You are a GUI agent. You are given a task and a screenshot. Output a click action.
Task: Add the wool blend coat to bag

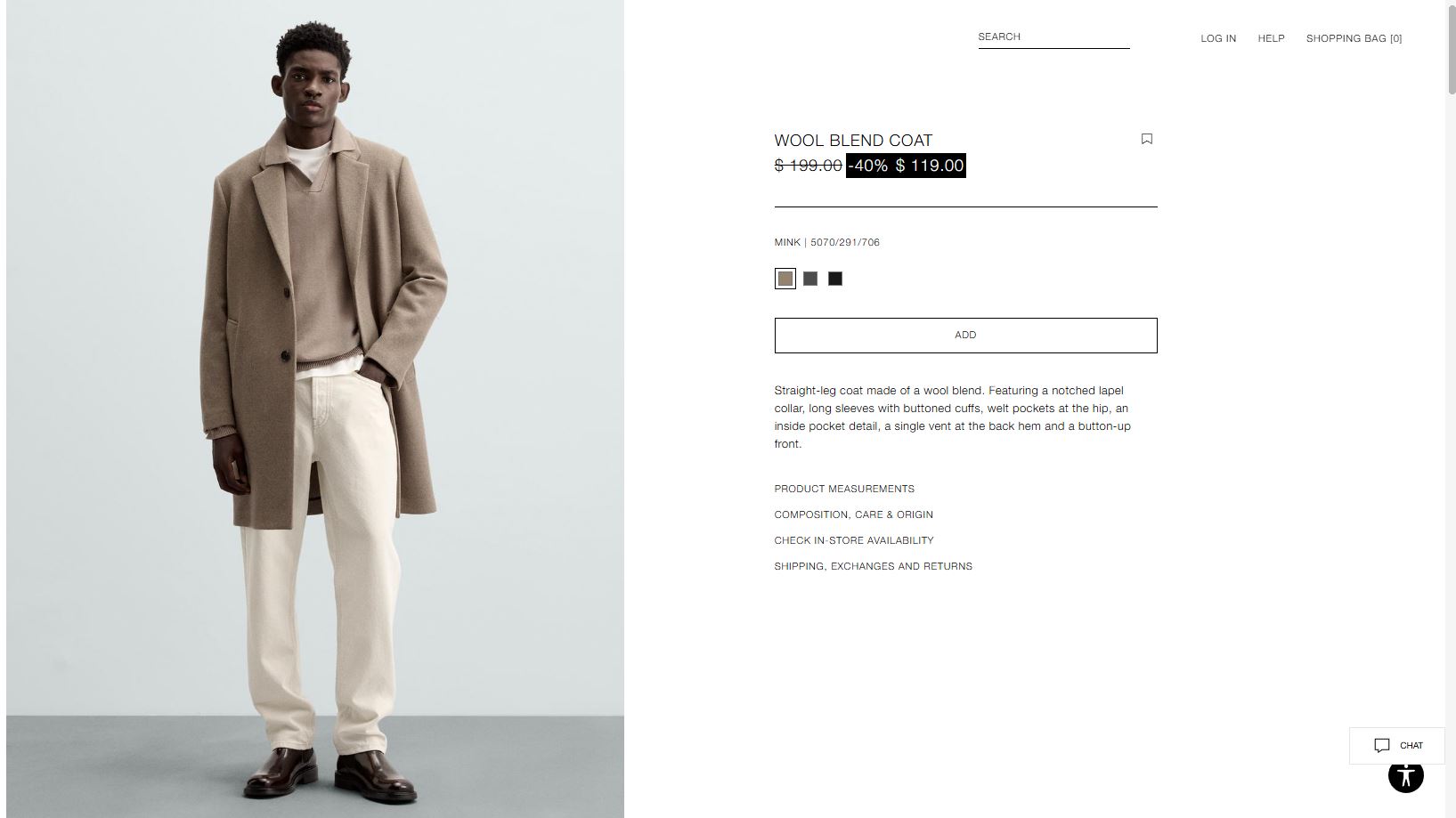point(965,336)
